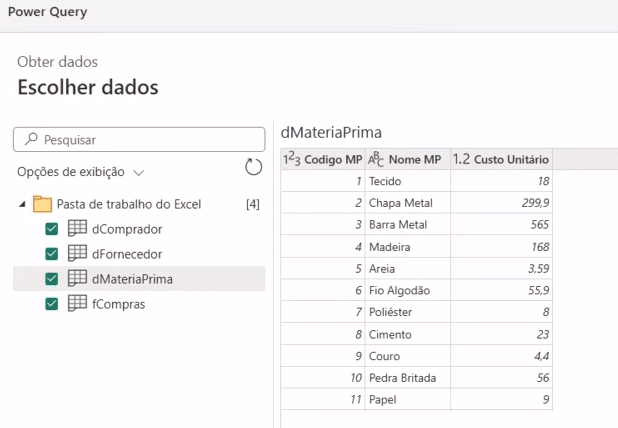Viewport: 618px width, 428px height.
Task: Click the 299,9 cost value
Action: click(x=535, y=203)
